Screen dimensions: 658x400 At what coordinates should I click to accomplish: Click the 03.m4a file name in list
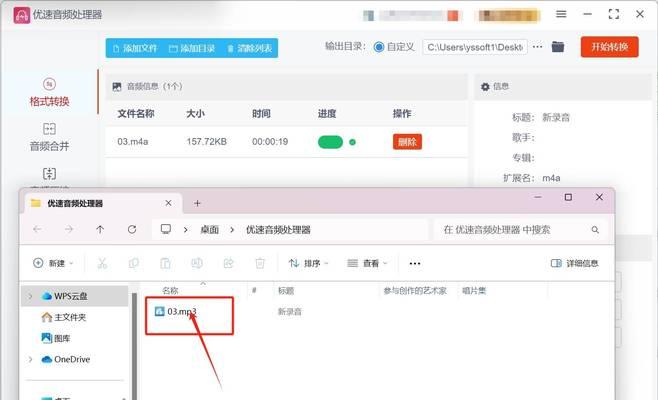(x=133, y=142)
